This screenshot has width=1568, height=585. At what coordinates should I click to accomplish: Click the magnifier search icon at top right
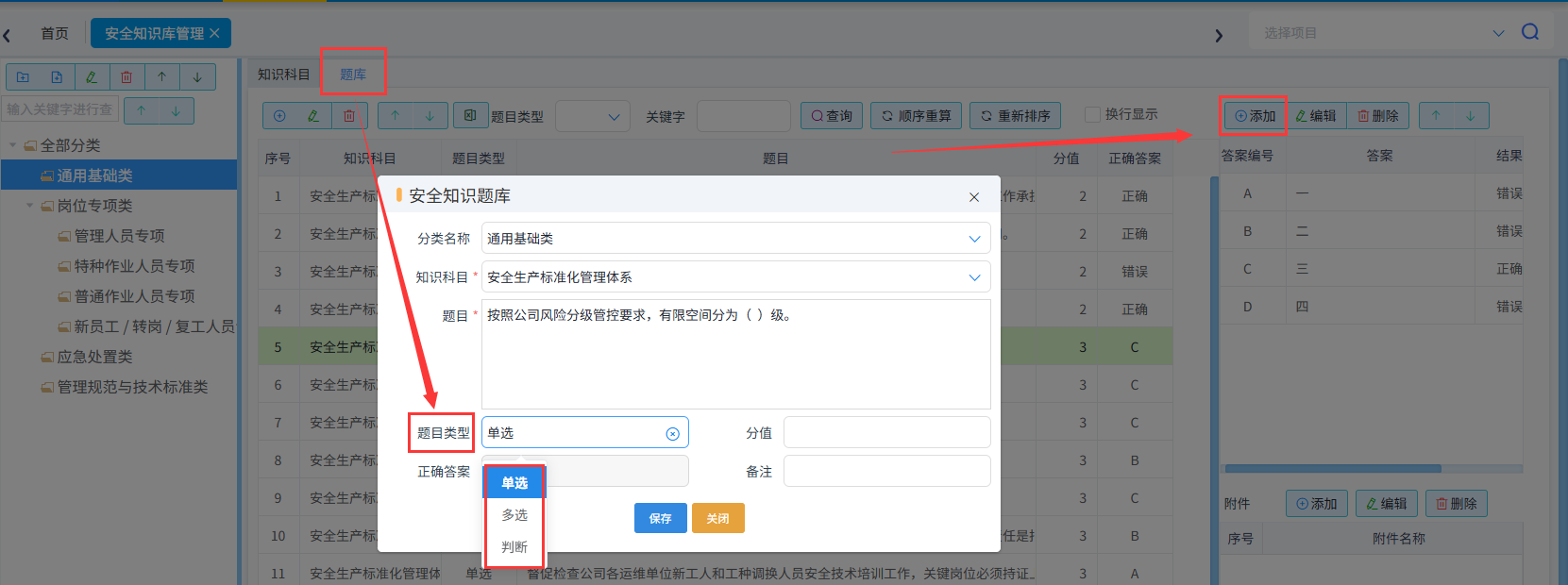point(1530,32)
